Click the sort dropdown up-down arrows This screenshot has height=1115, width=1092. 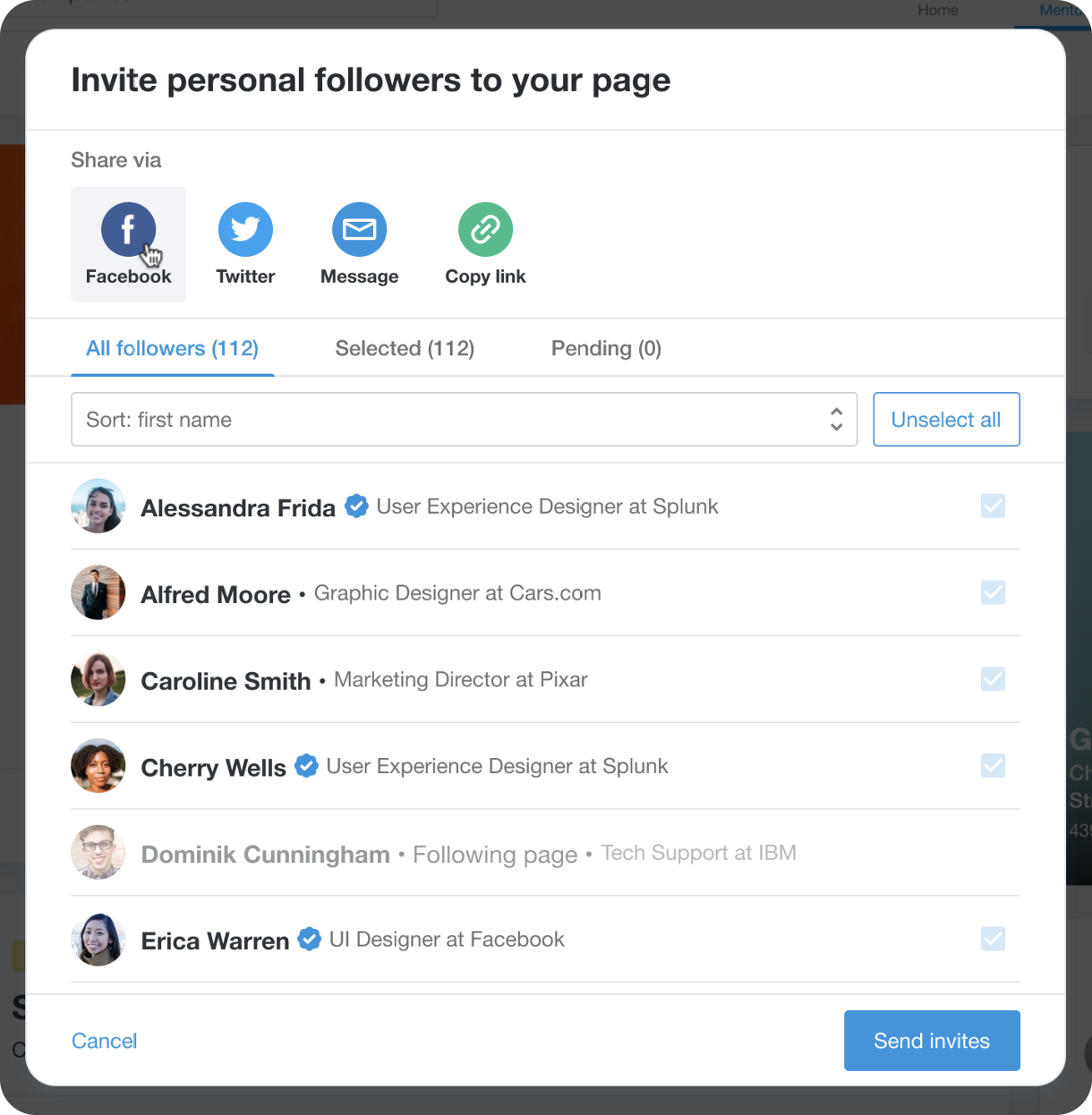pyautogui.click(x=836, y=419)
